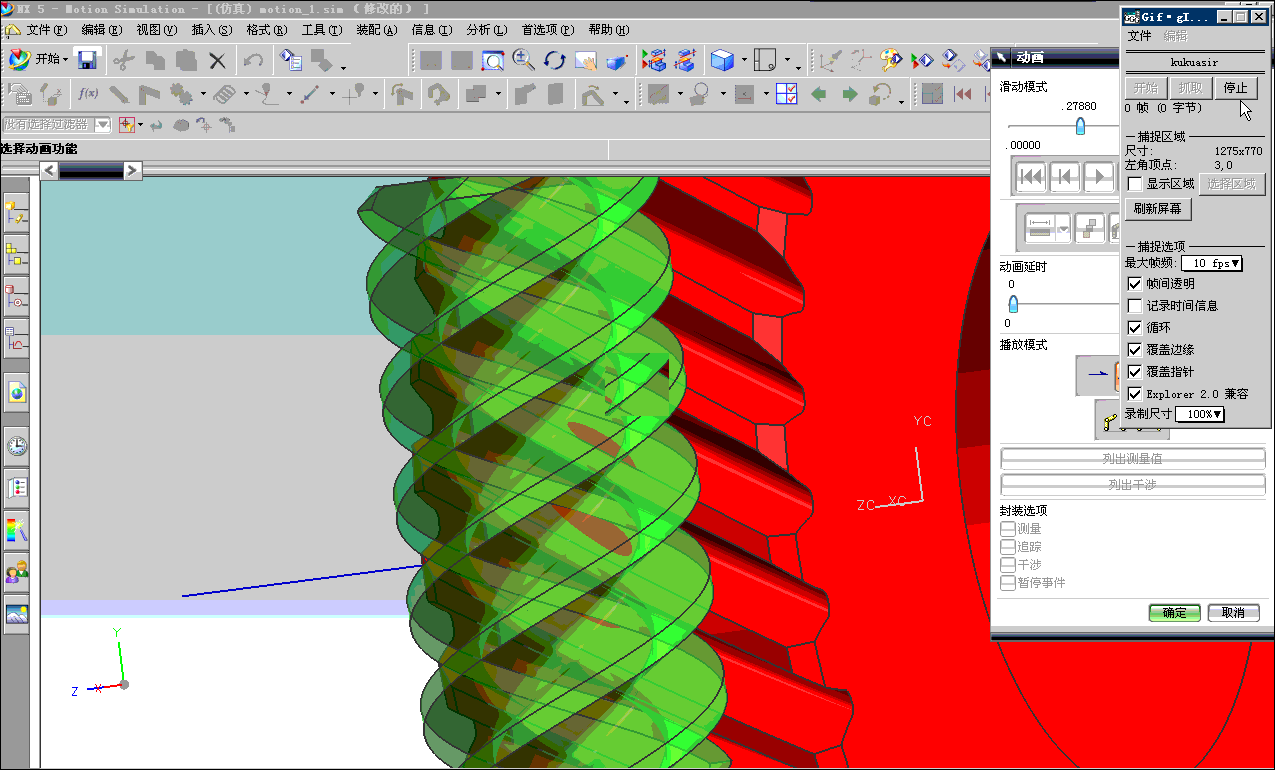1275x770 pixels.
Task: Click the Undo arrow icon
Action: pyautogui.click(x=254, y=60)
